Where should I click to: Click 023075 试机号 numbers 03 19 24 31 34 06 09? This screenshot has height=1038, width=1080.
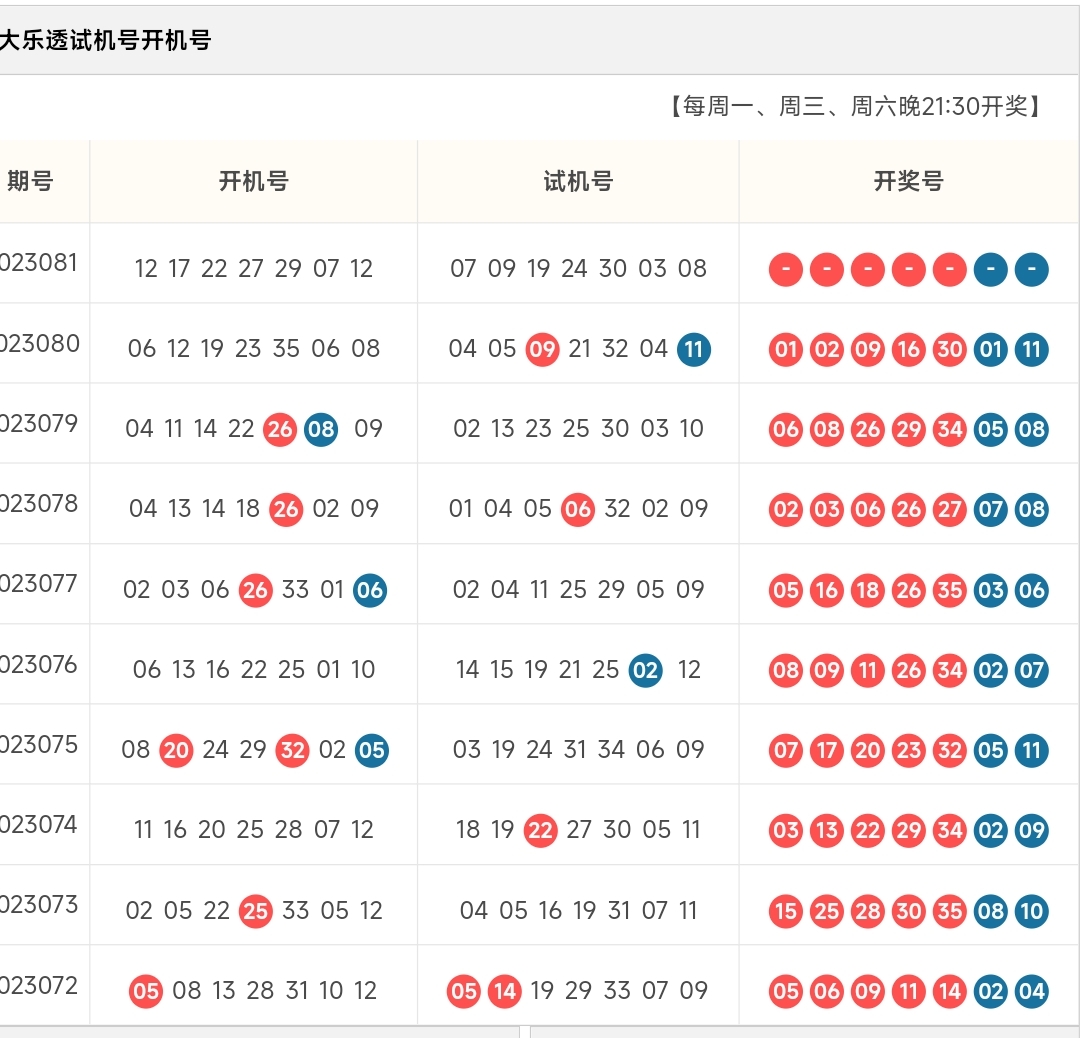[579, 749]
